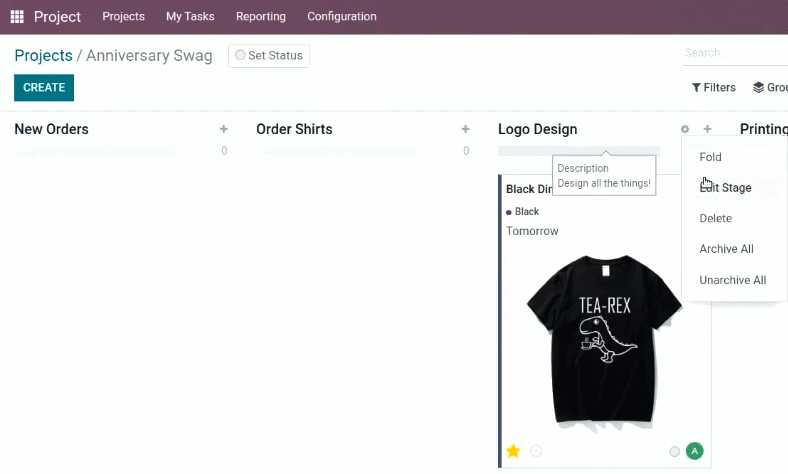The width and height of the screenshot is (788, 474).
Task: Click the Black tag on the task card
Action: click(523, 212)
